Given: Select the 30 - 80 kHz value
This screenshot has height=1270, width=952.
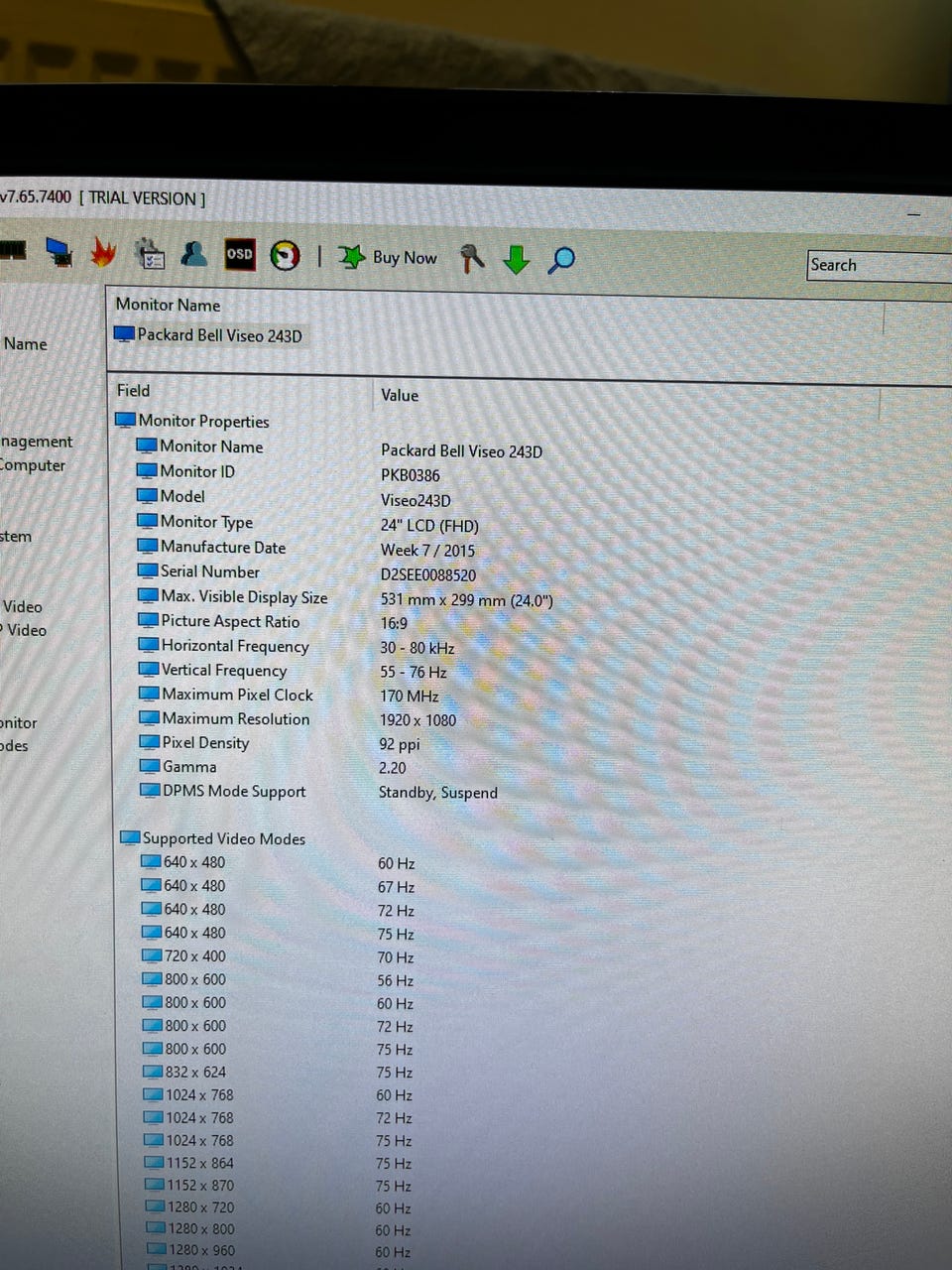Looking at the screenshot, I should pos(416,648).
